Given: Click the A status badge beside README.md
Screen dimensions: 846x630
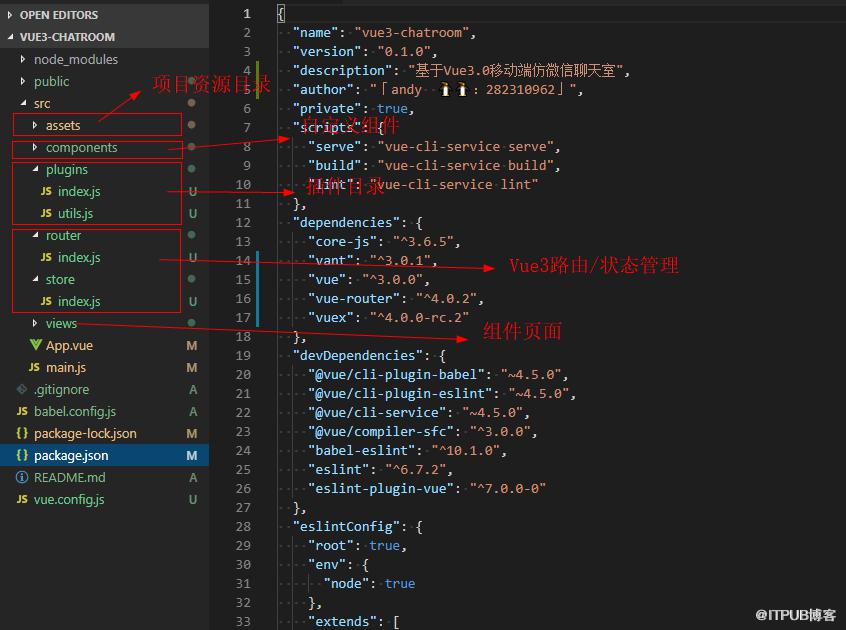Looking at the screenshot, I should pyautogui.click(x=193, y=477).
